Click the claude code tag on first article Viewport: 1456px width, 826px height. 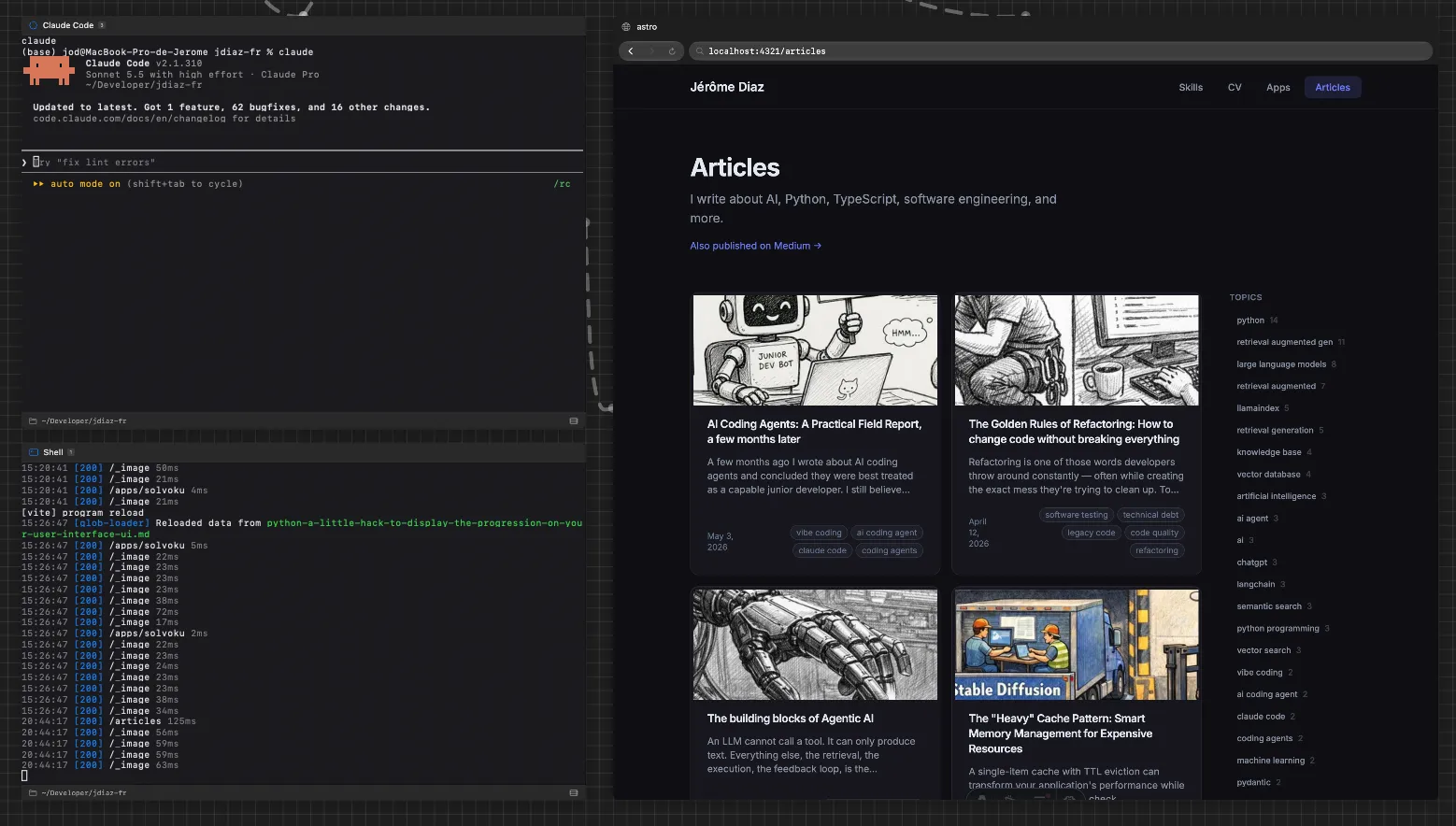pyautogui.click(x=822, y=550)
